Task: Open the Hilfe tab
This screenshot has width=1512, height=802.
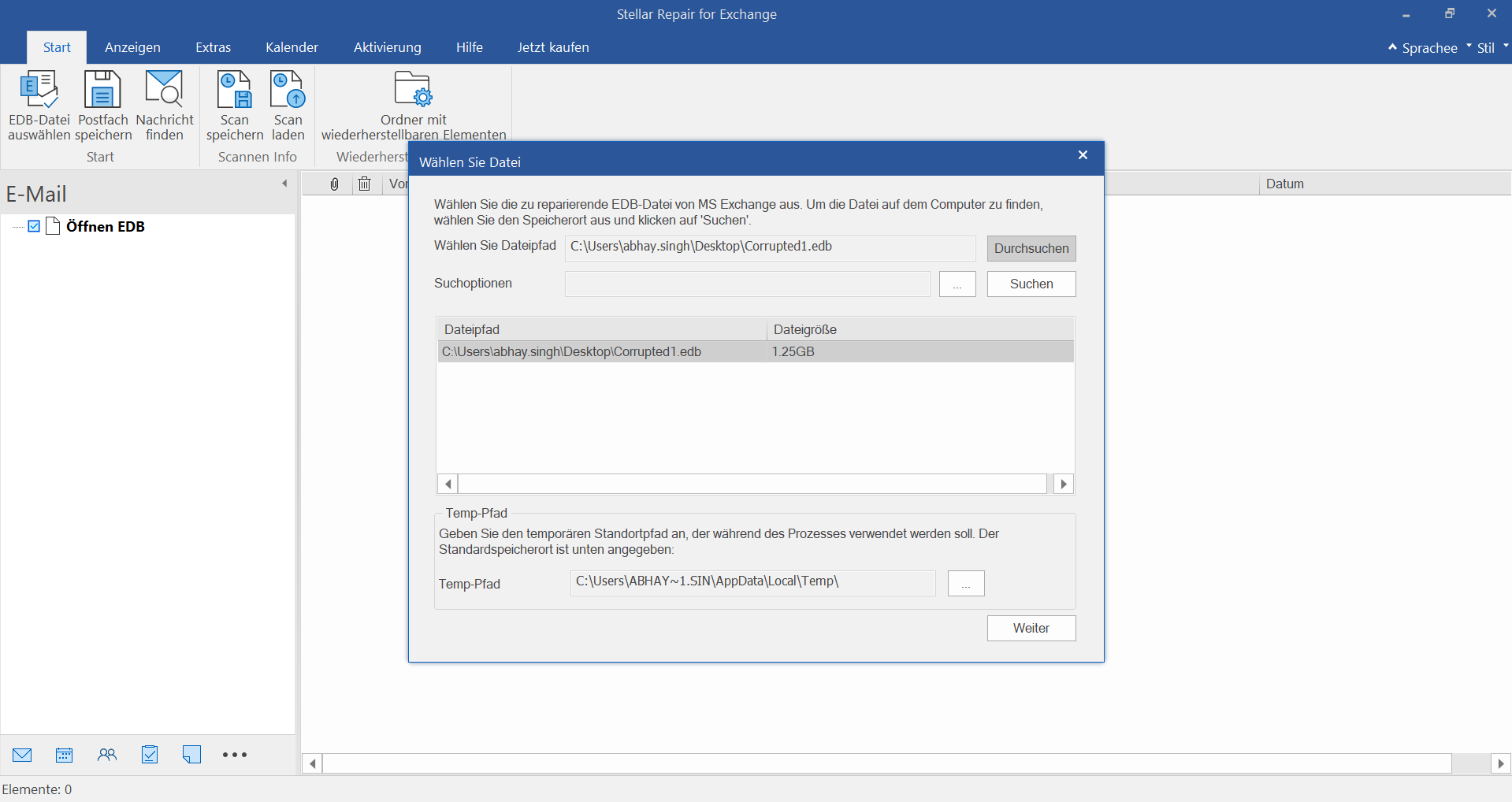Action: click(469, 47)
